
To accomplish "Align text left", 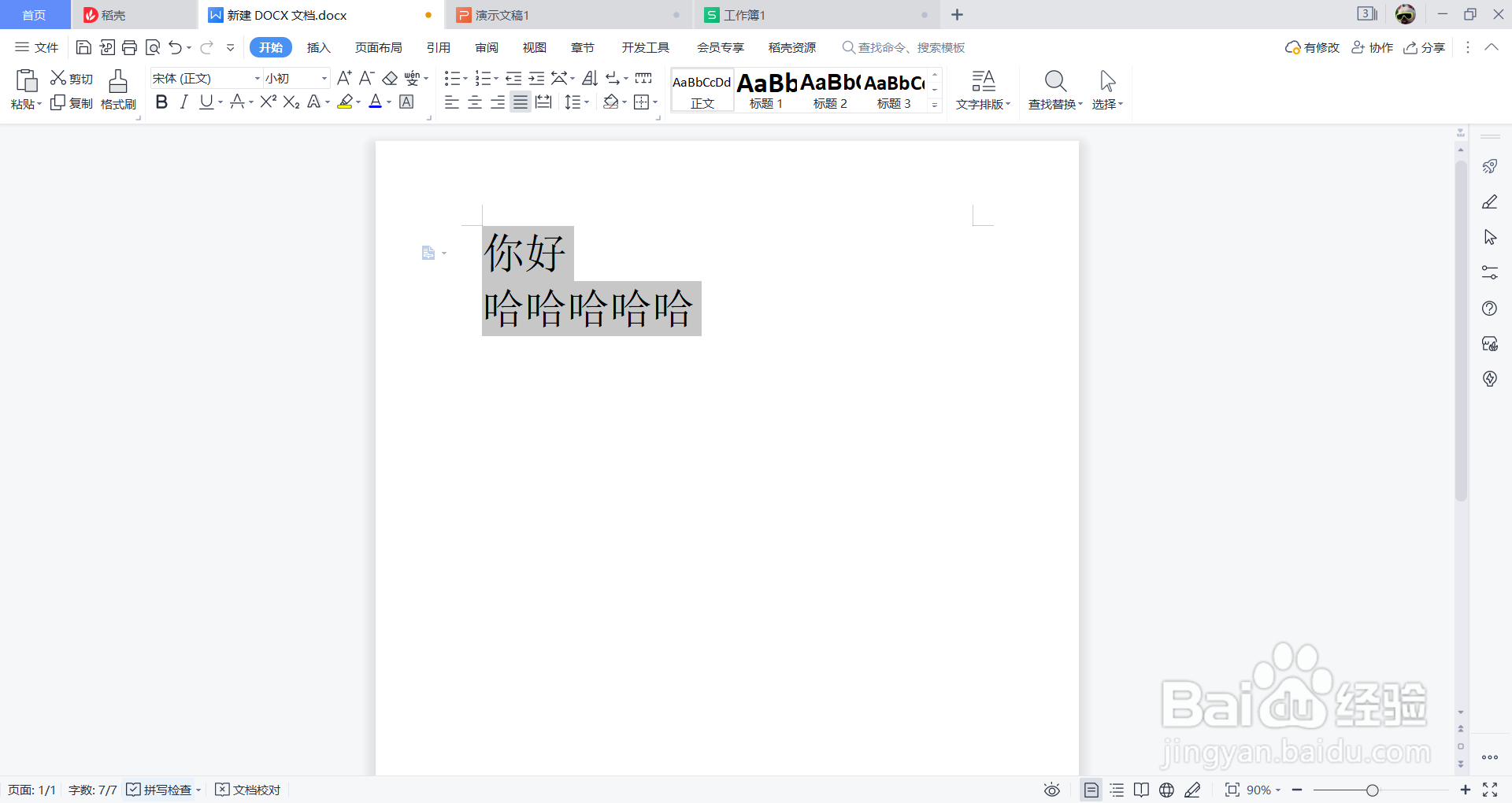I will pos(452,102).
